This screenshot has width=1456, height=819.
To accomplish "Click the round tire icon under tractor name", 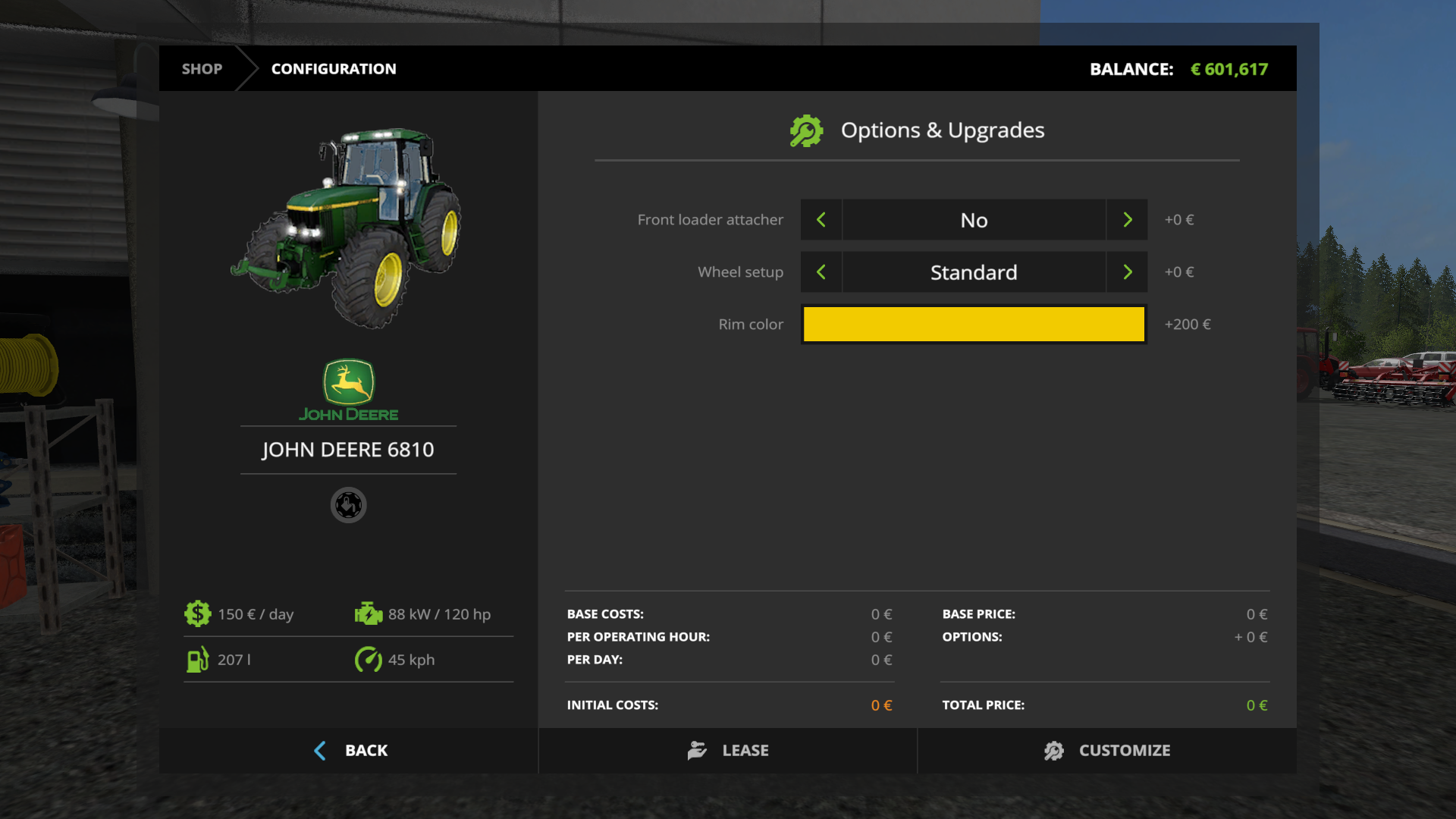I will coord(348,505).
